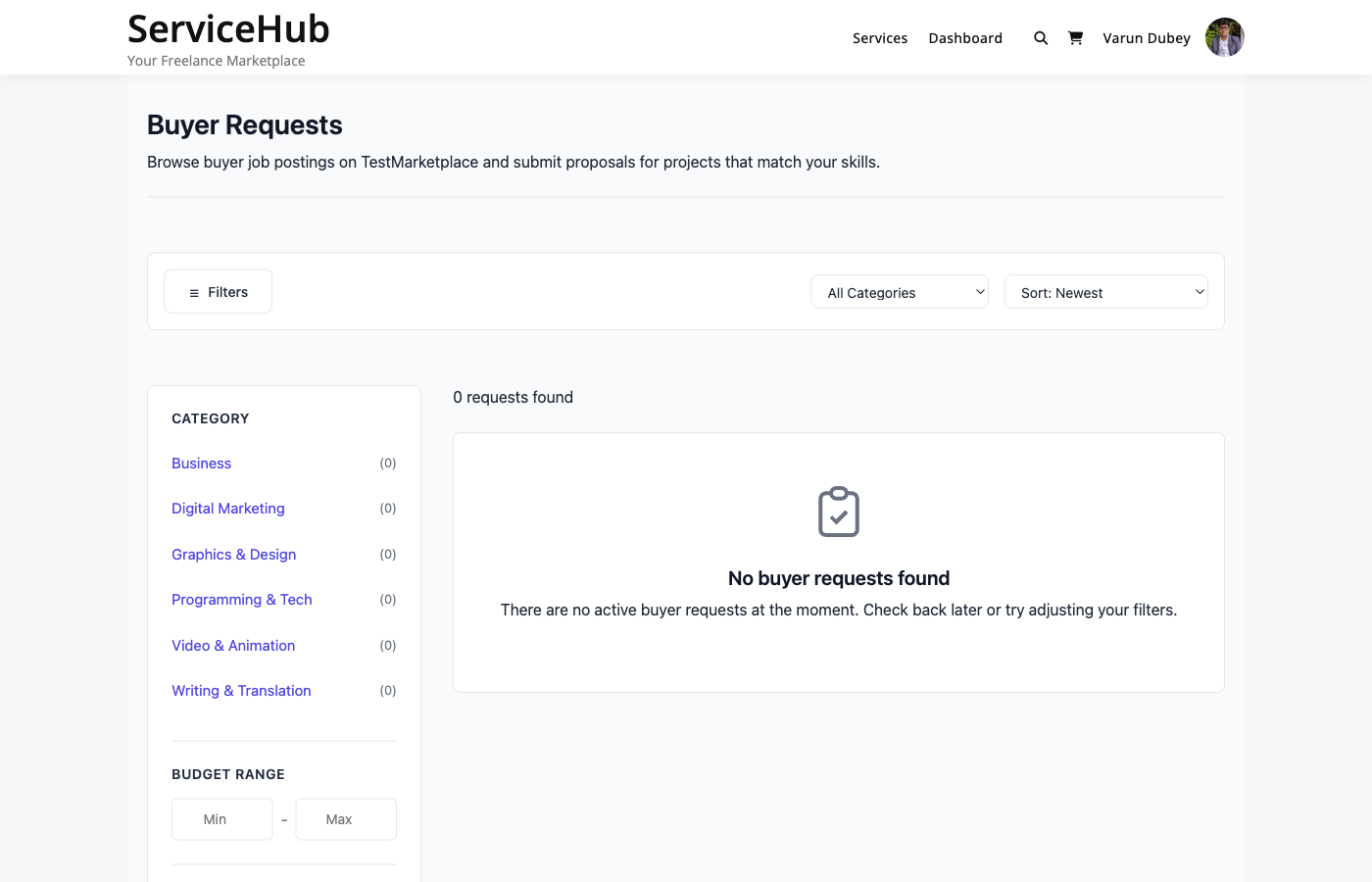Click the user profile avatar photo
This screenshot has width=1372, height=882.
pos(1224,38)
